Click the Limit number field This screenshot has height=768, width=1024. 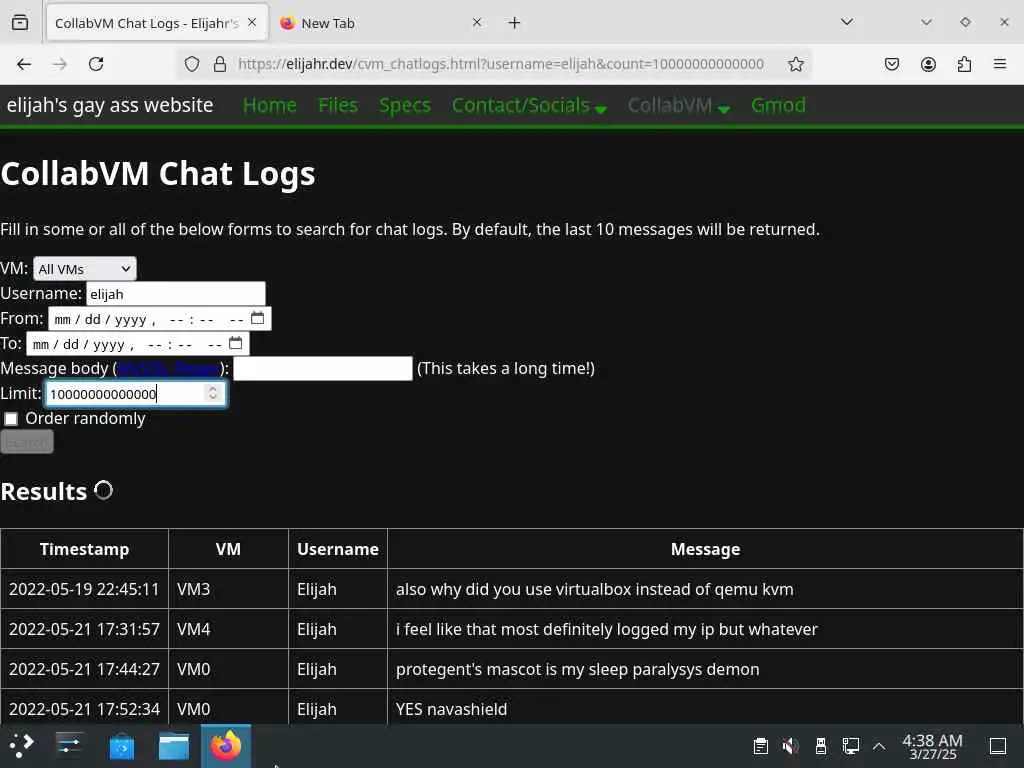(135, 394)
